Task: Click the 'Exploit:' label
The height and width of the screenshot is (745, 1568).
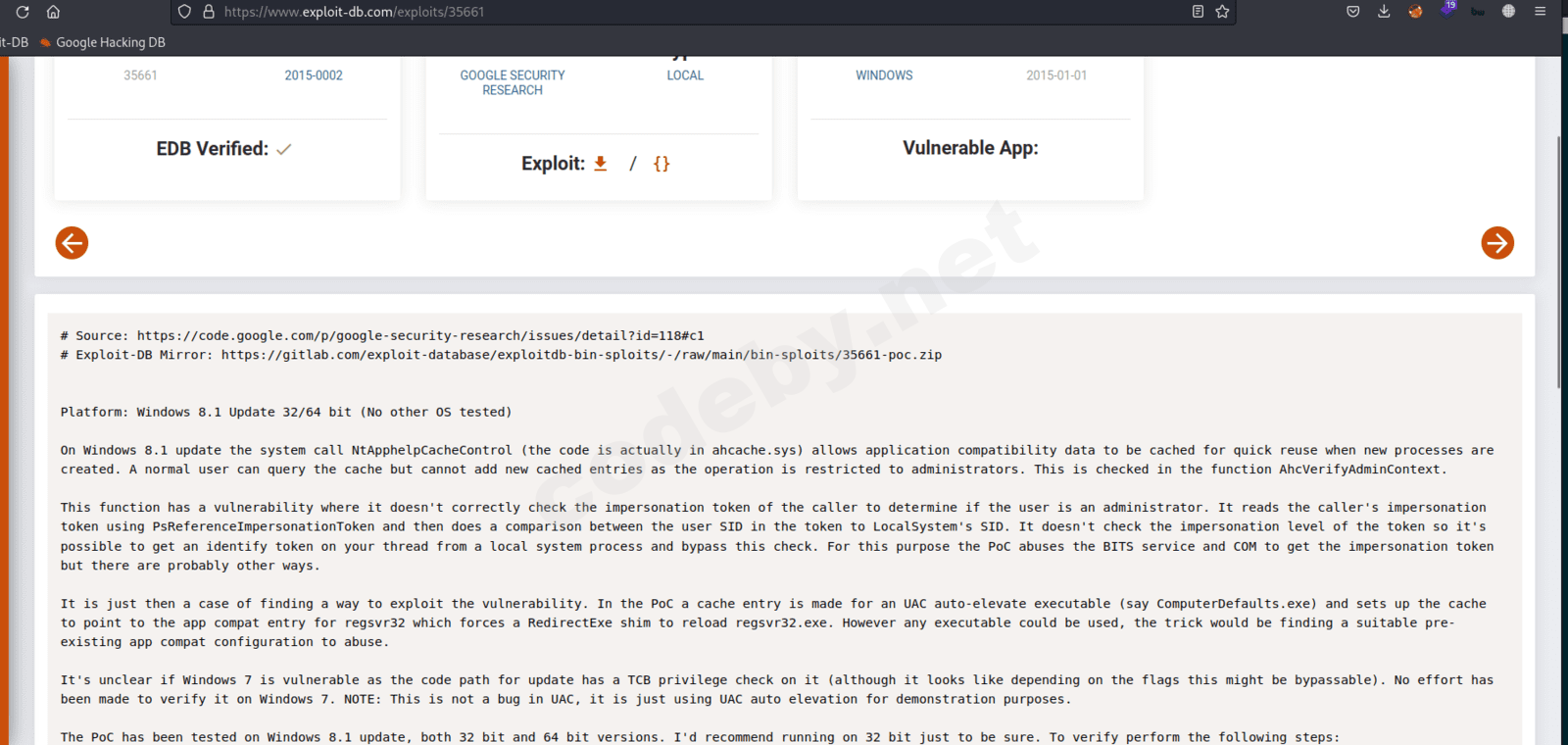Action: tap(553, 164)
